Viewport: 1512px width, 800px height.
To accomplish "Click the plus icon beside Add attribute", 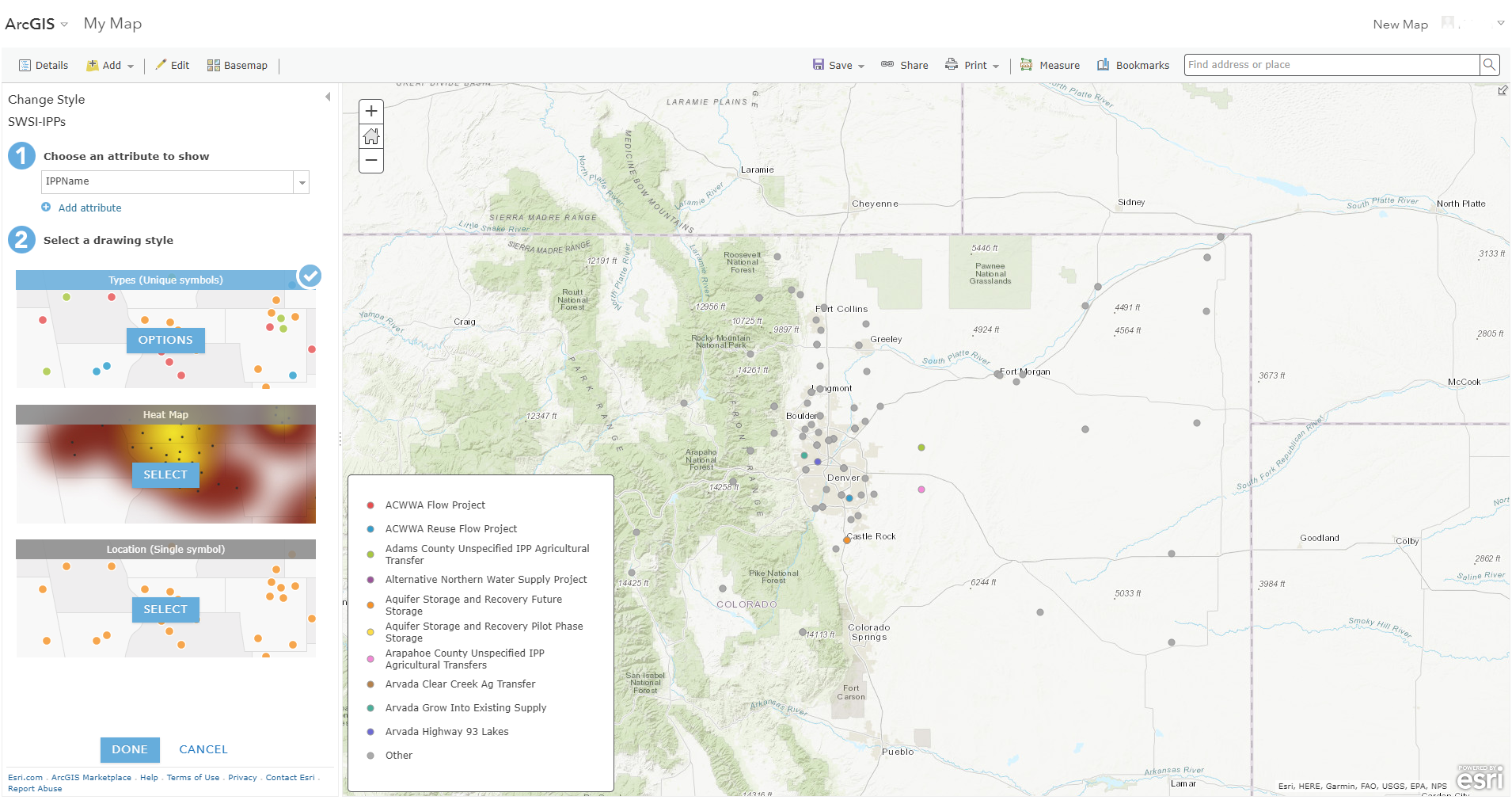I will click(x=46, y=208).
